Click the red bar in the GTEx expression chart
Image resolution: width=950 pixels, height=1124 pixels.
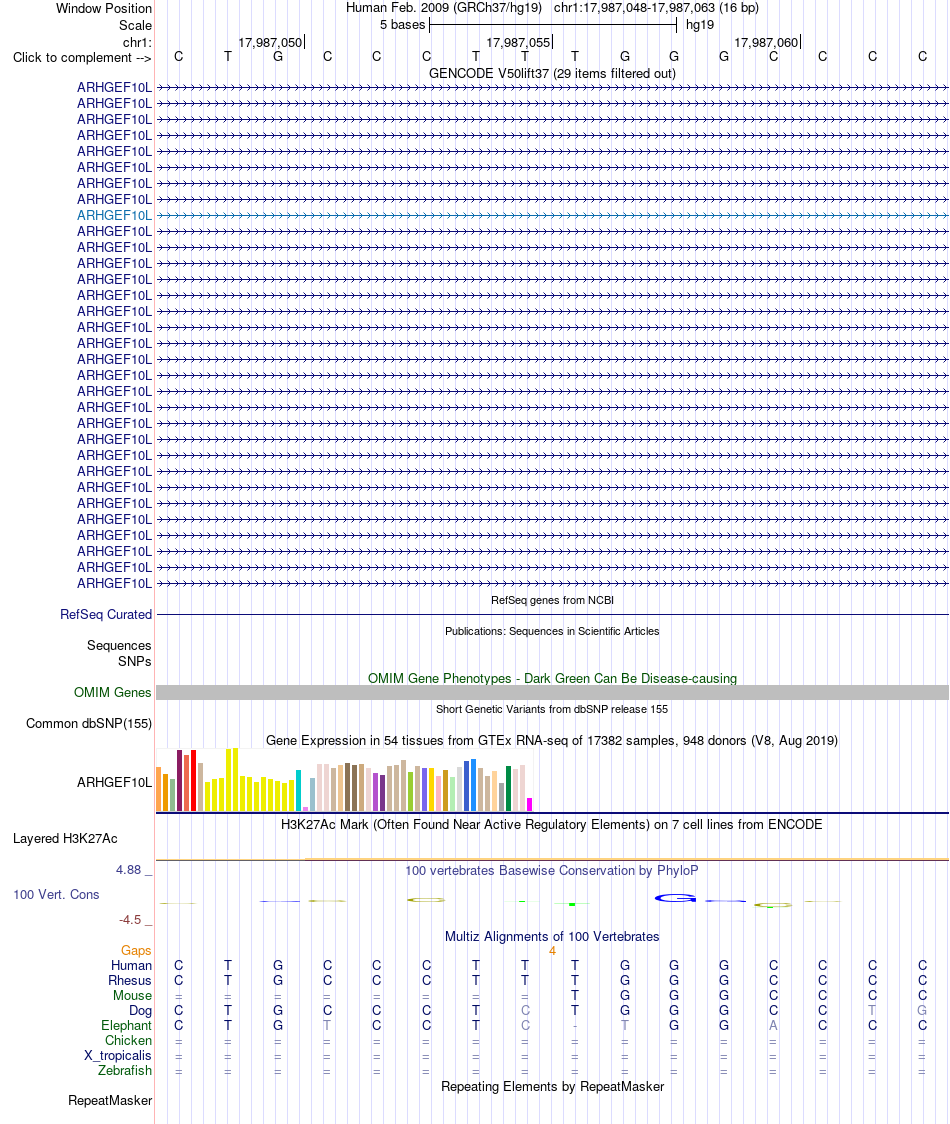tap(194, 780)
